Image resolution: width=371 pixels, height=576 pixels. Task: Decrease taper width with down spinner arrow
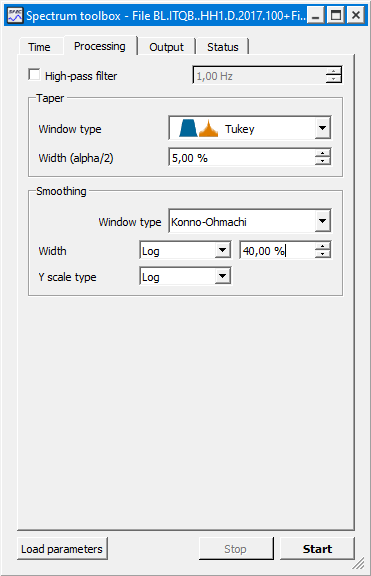(323, 161)
